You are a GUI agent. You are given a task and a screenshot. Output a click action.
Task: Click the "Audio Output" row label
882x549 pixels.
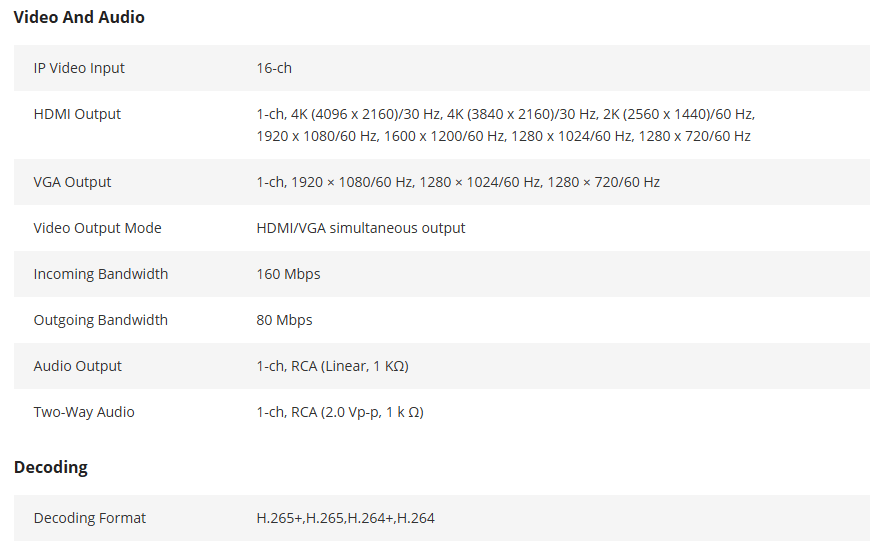click(x=78, y=366)
